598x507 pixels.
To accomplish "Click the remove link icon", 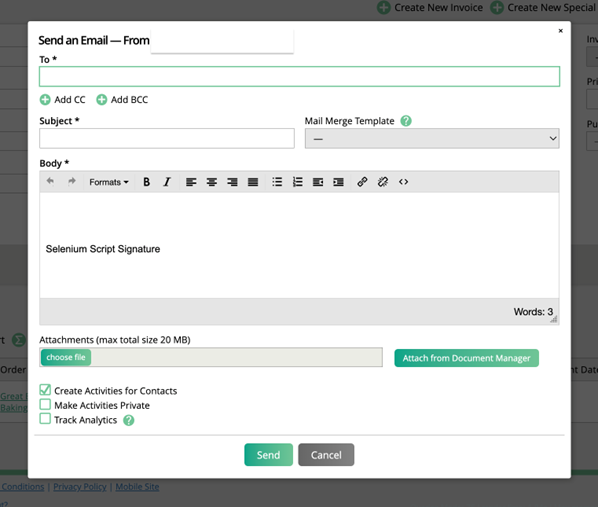I will 383,182.
